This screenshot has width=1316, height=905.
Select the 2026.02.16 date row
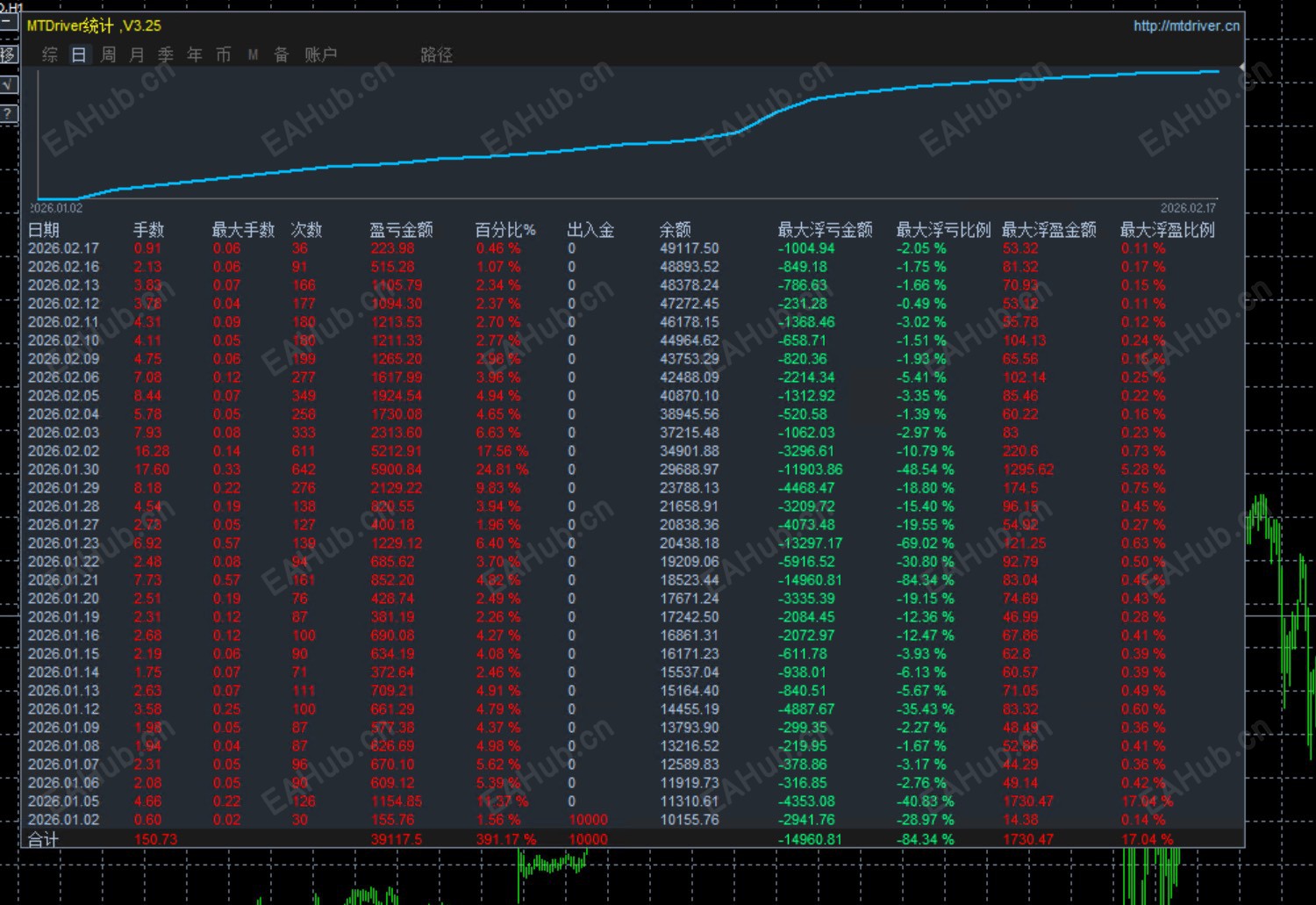click(x=63, y=267)
